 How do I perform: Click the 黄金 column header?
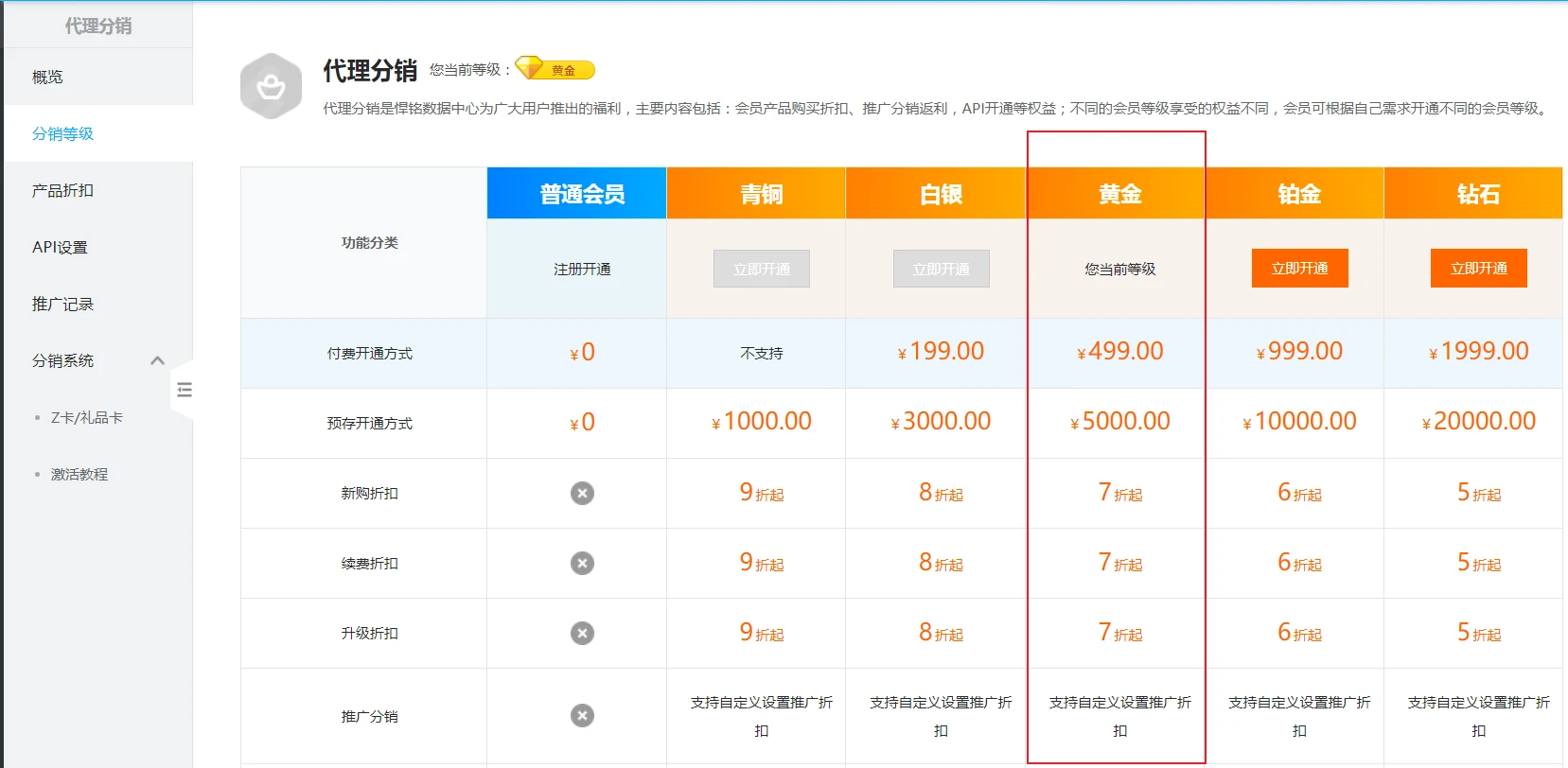[1119, 194]
